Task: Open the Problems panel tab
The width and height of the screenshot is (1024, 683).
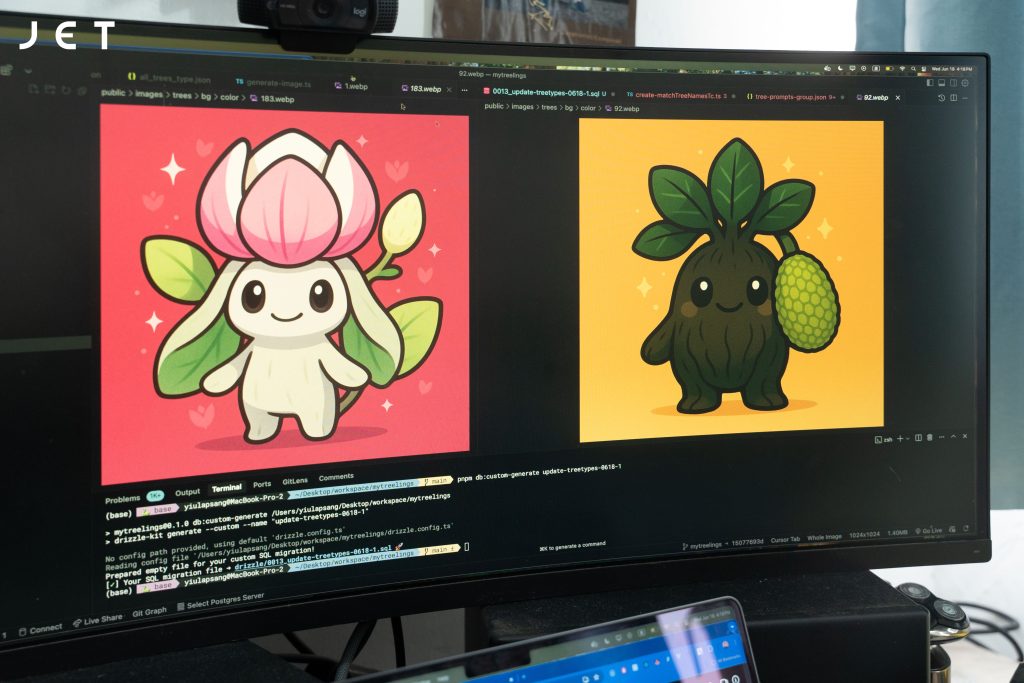Action: pos(122,500)
